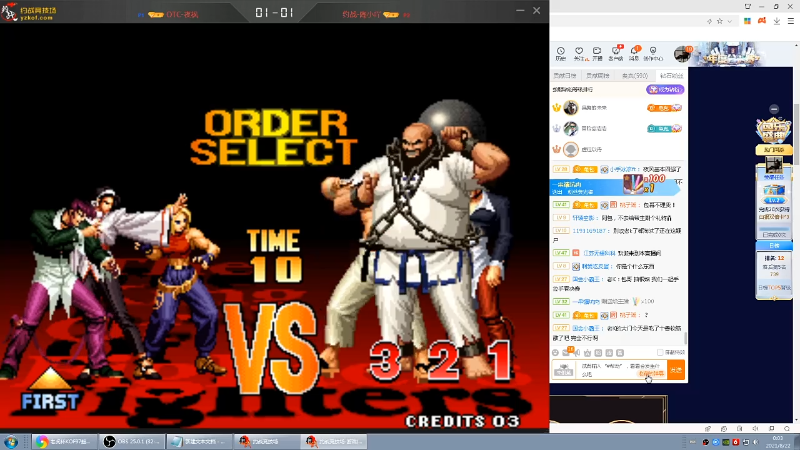Click the yellow hot-games button on floating widget

point(774,150)
